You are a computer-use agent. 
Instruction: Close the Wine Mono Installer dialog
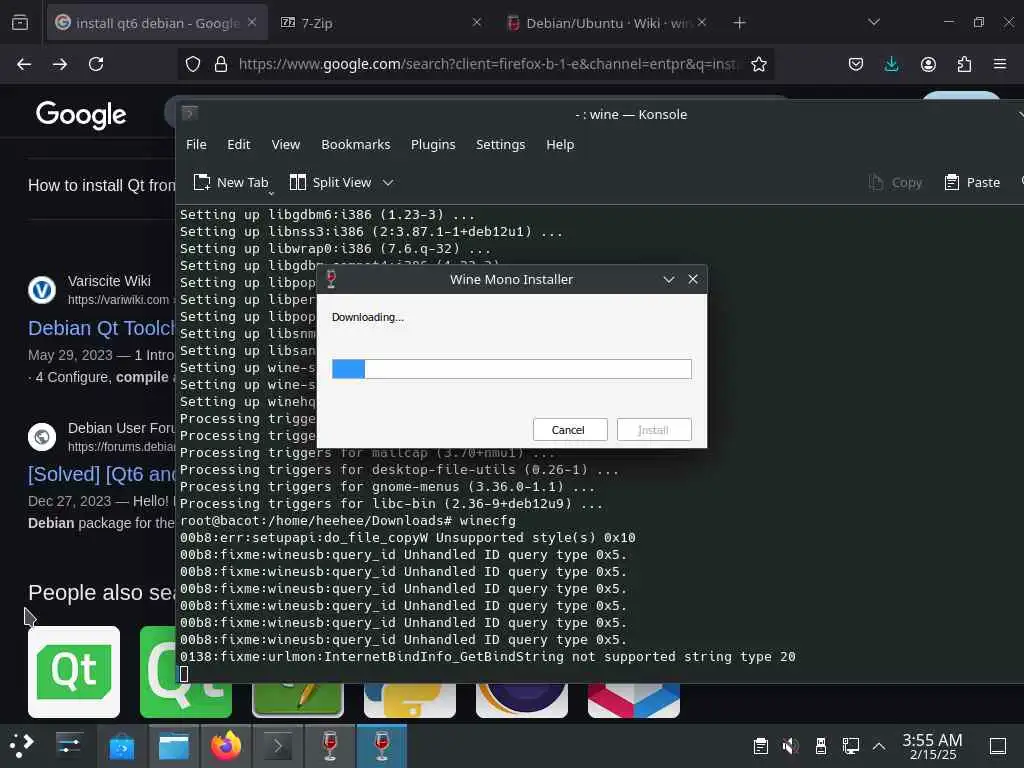click(x=693, y=280)
